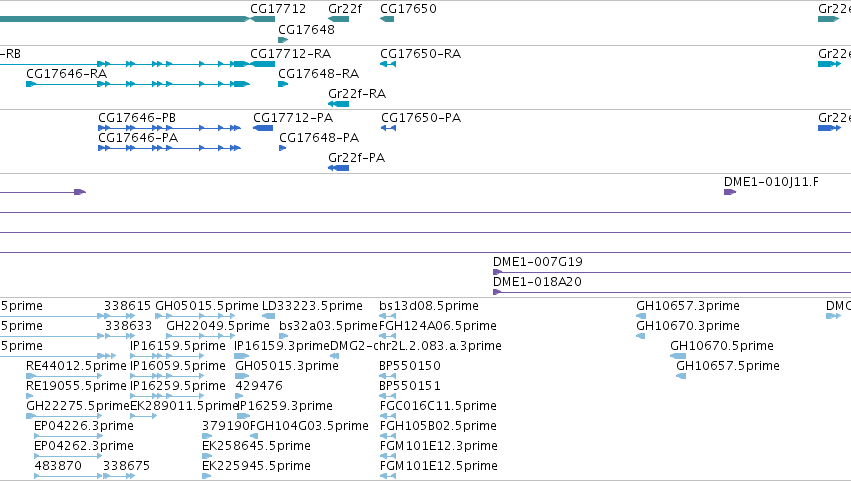The image size is (851, 481).
Task: Select EST IP16059.5prime
Action: click(x=178, y=366)
